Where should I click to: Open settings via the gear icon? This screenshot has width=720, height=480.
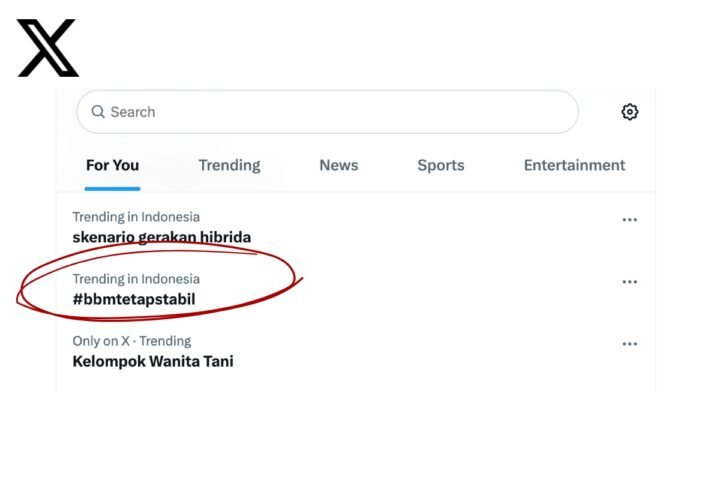[x=630, y=112]
